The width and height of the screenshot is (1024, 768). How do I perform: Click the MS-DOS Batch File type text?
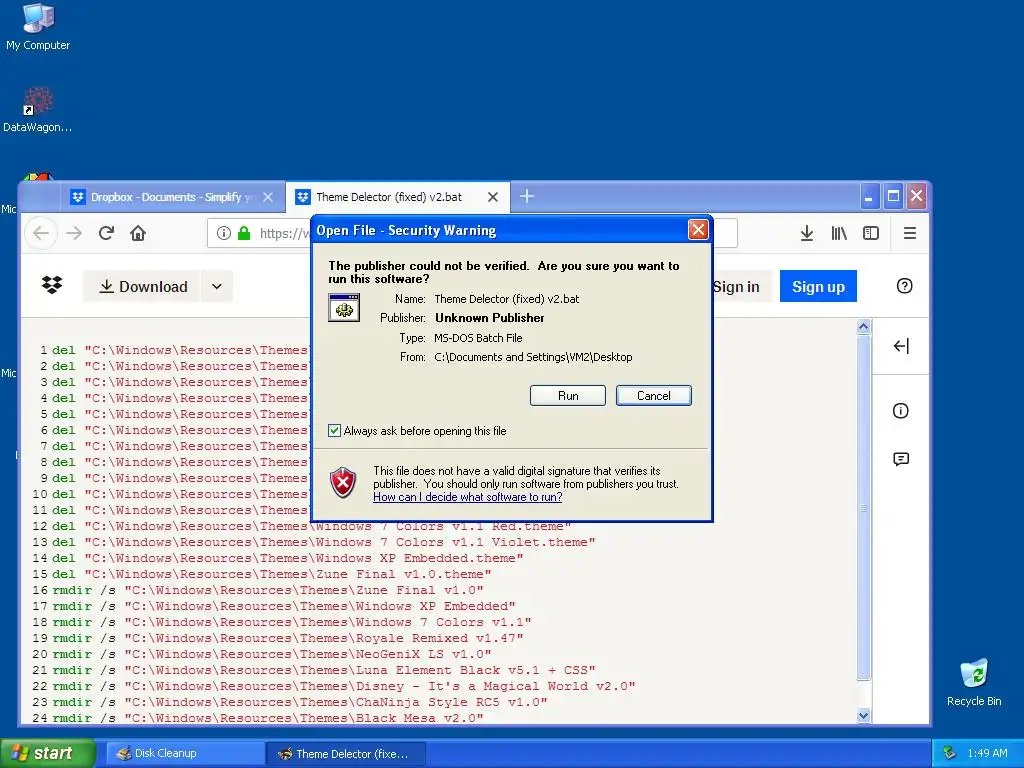(x=478, y=338)
